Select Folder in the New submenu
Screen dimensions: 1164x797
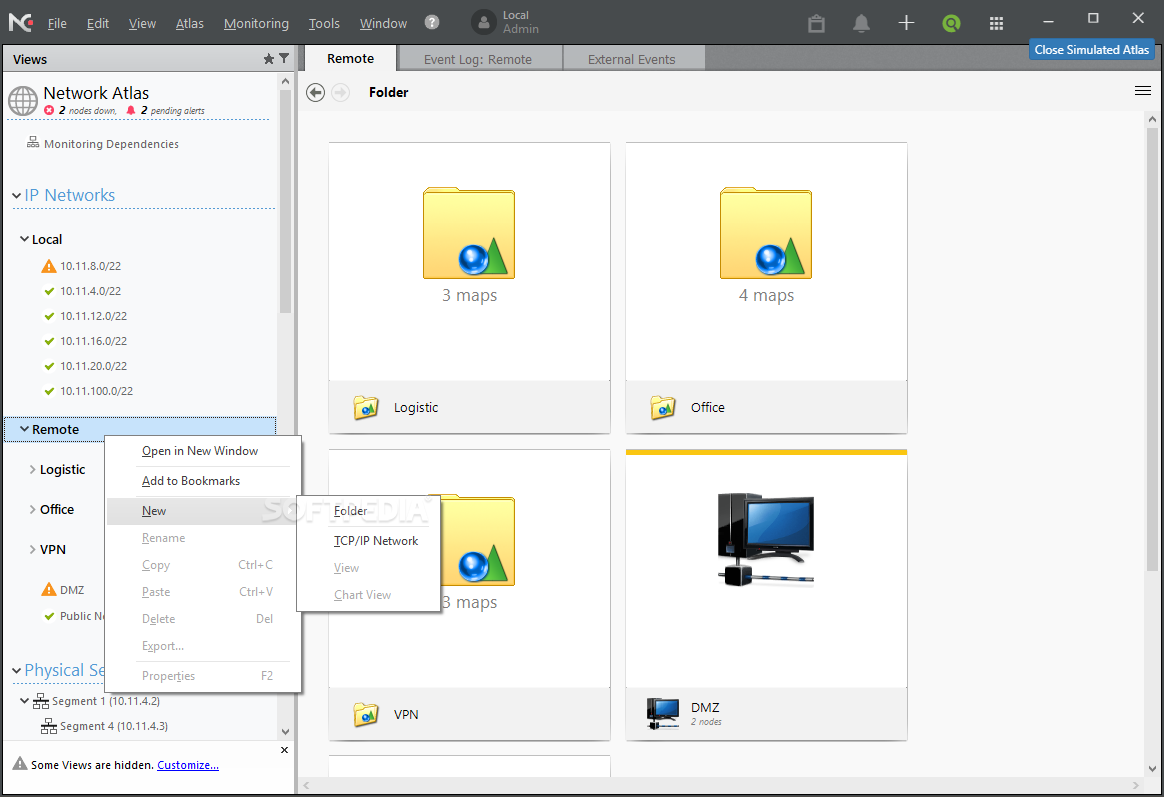pyautogui.click(x=369, y=511)
